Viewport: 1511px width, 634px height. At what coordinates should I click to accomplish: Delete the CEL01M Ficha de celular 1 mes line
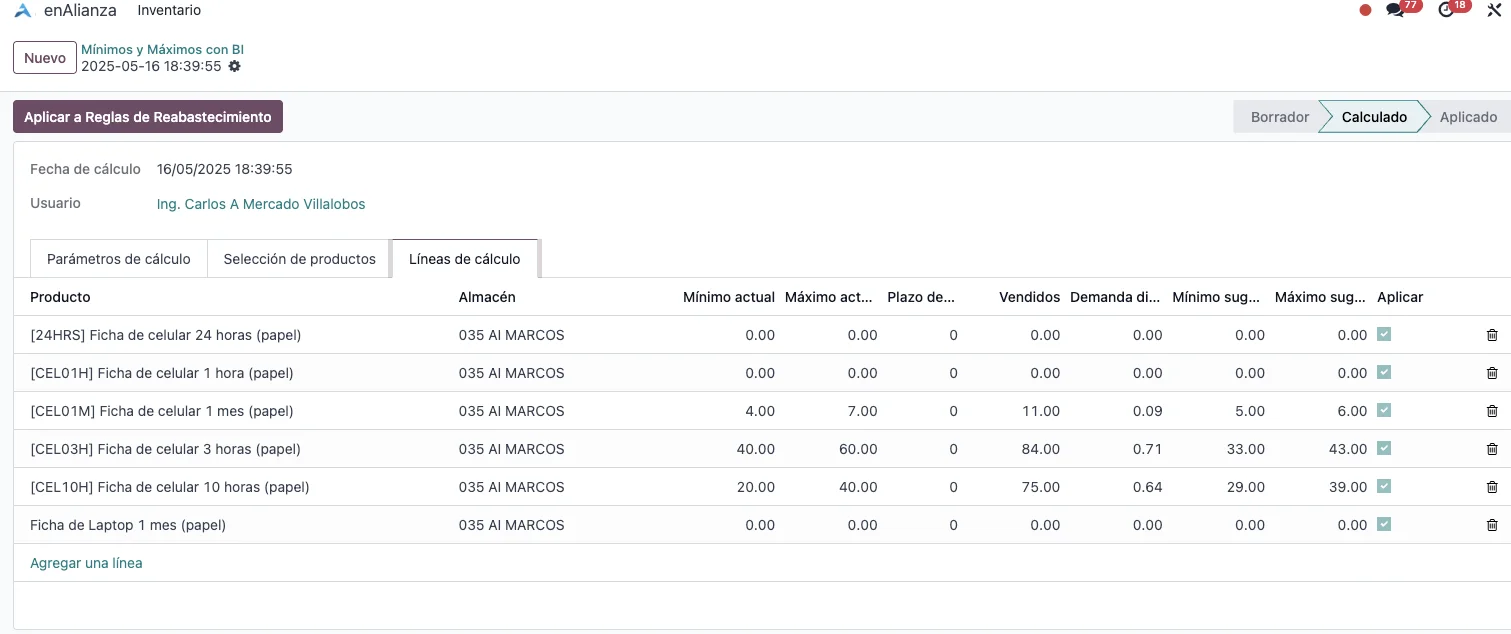[1492, 411]
